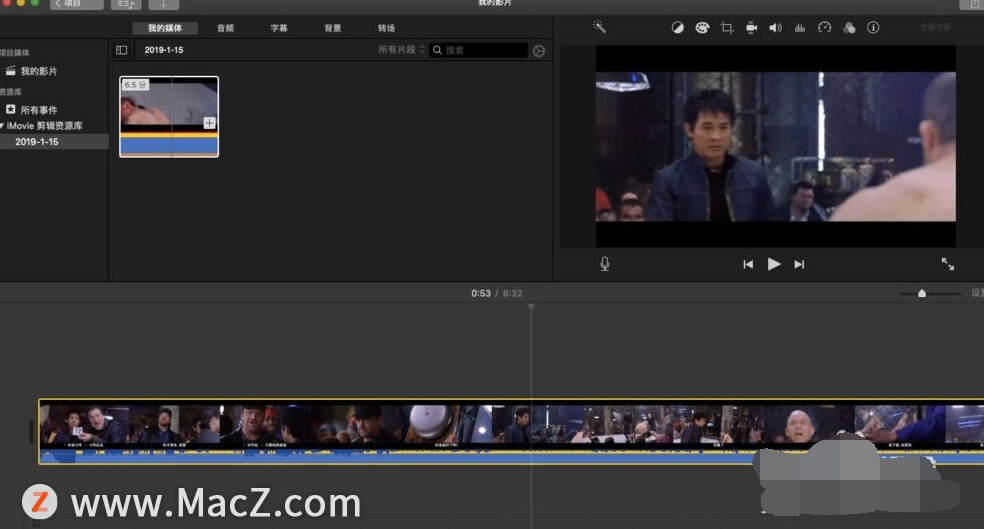Click the 2019-1-15 browser header label
This screenshot has height=529, width=984.
tap(164, 50)
